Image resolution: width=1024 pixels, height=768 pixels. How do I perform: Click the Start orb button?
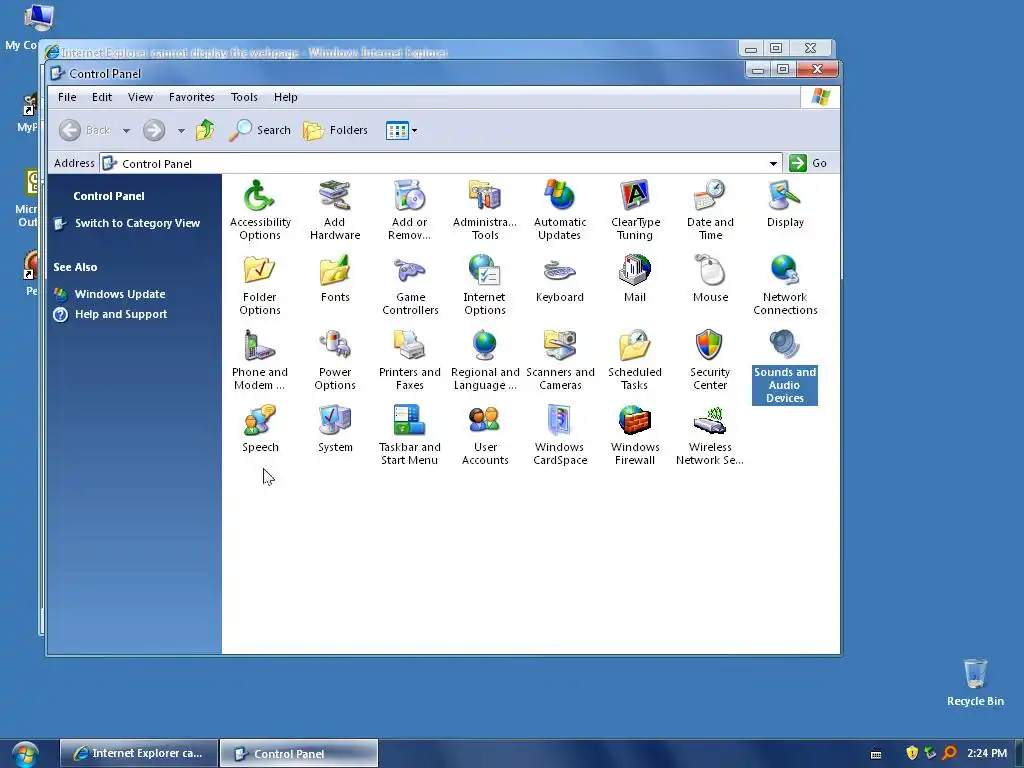tap(25, 754)
